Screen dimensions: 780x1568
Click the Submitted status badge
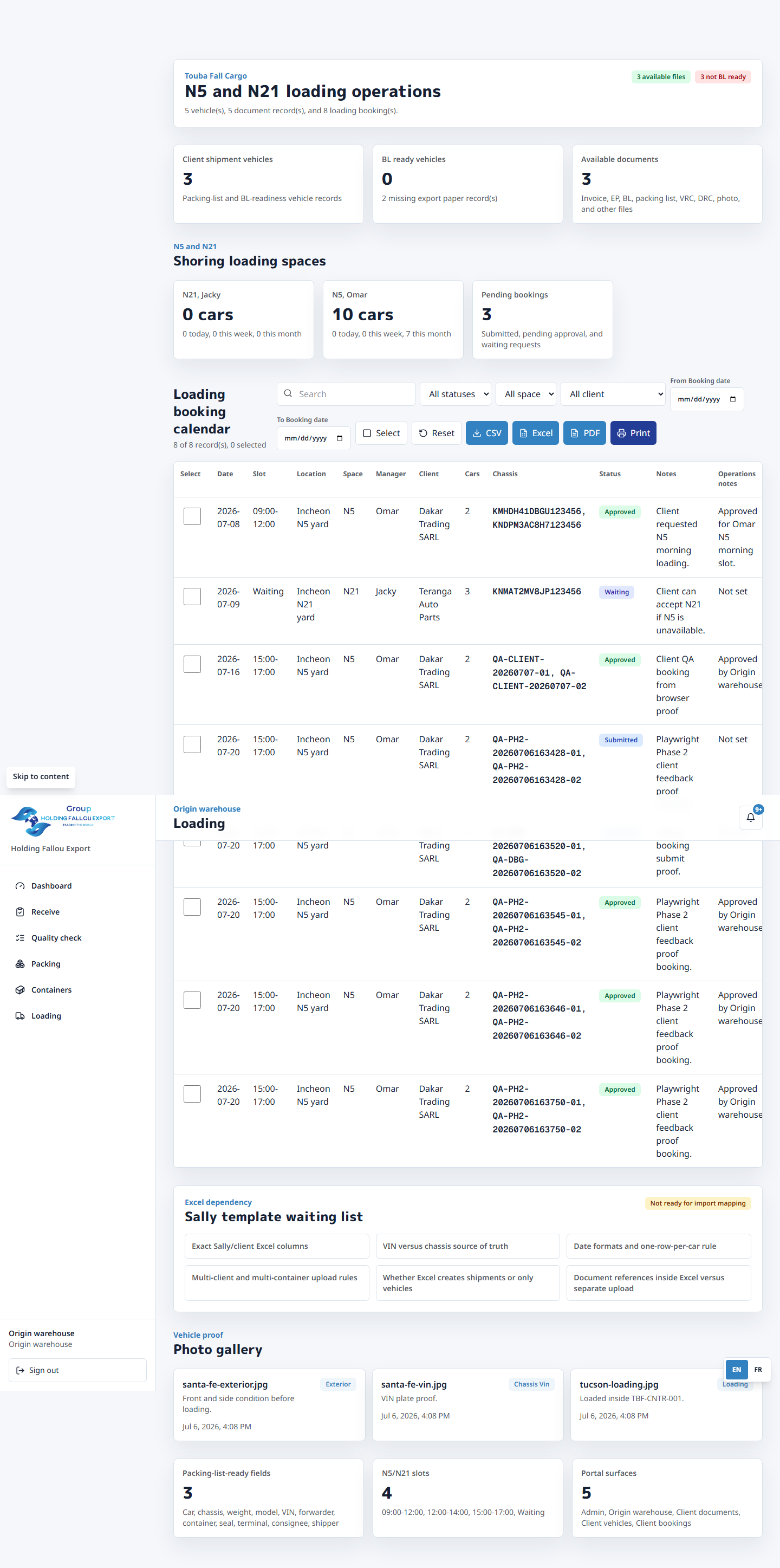[621, 740]
